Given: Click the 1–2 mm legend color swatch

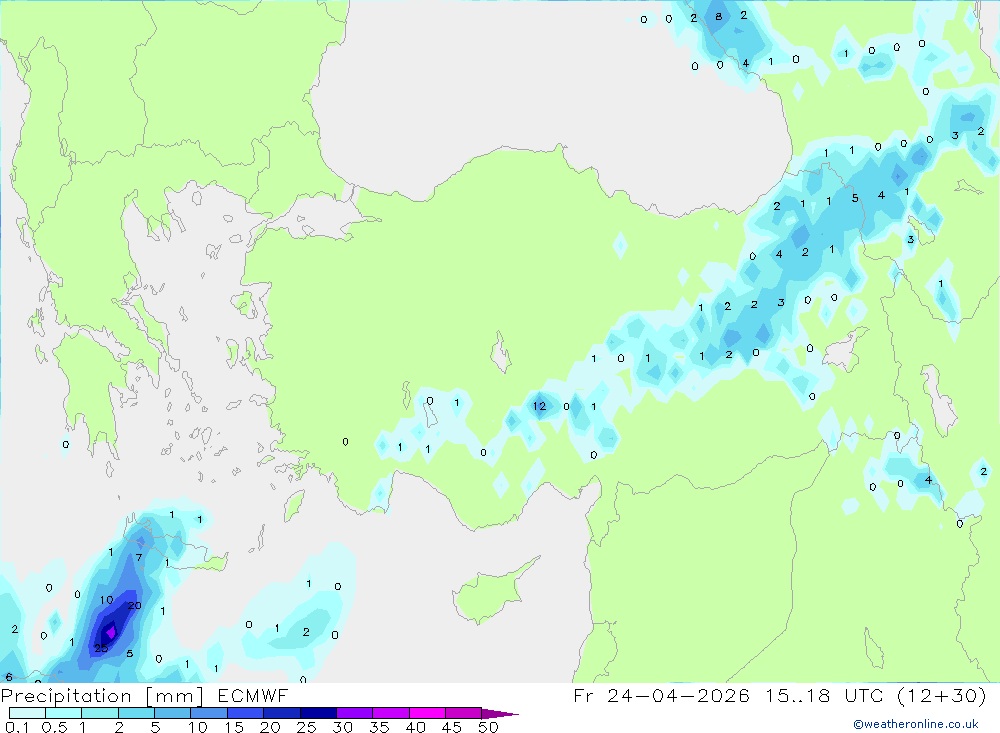Looking at the screenshot, I should pyautogui.click(x=100, y=713).
